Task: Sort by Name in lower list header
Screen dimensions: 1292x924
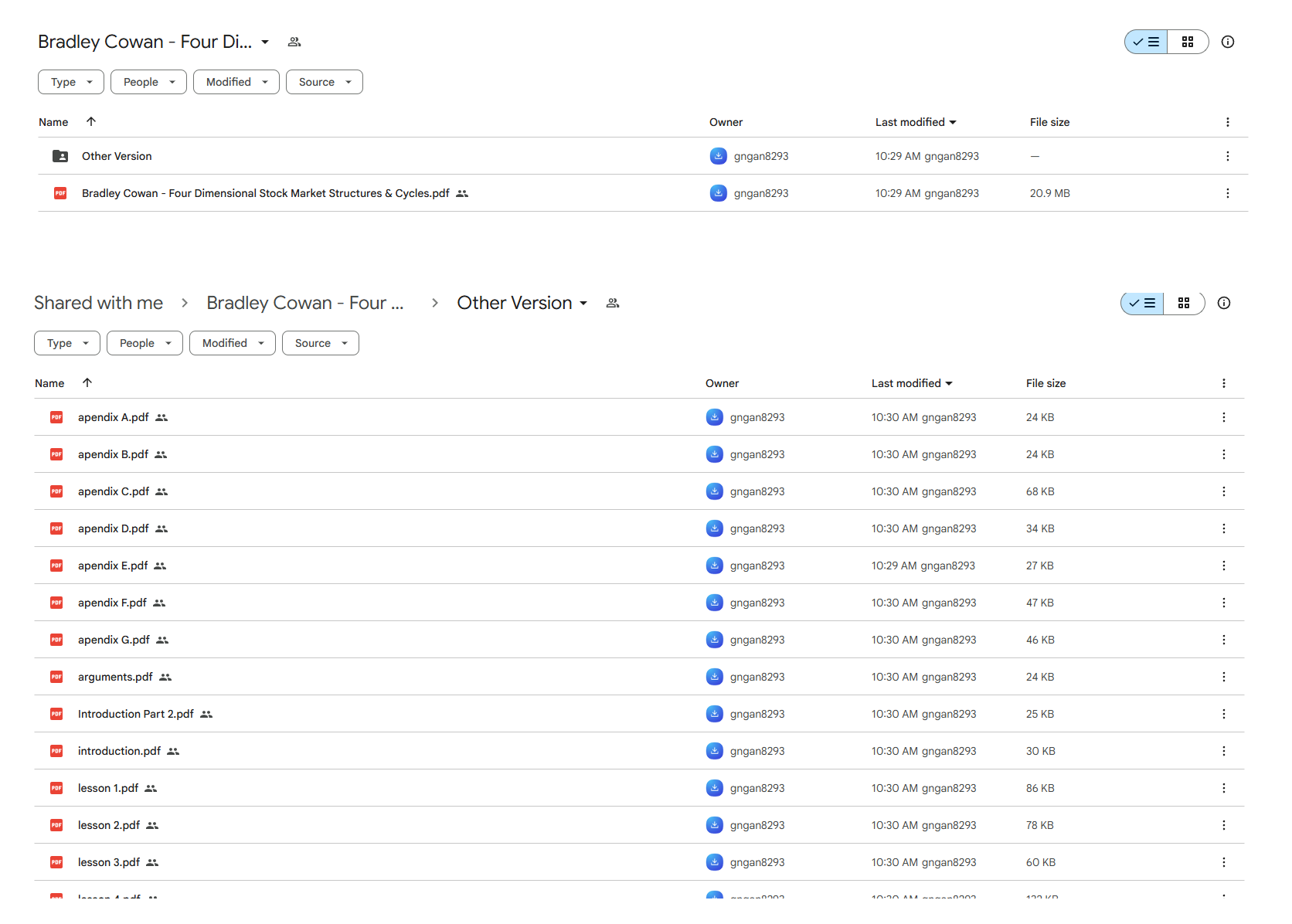Action: tap(49, 383)
